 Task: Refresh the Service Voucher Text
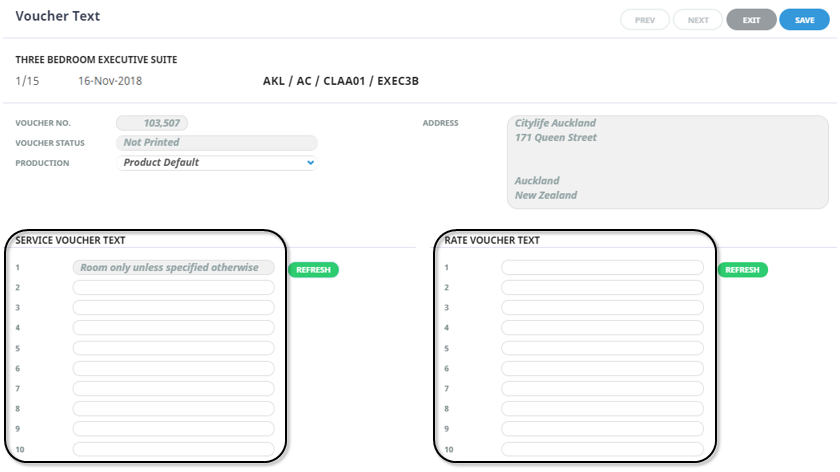tap(313, 270)
